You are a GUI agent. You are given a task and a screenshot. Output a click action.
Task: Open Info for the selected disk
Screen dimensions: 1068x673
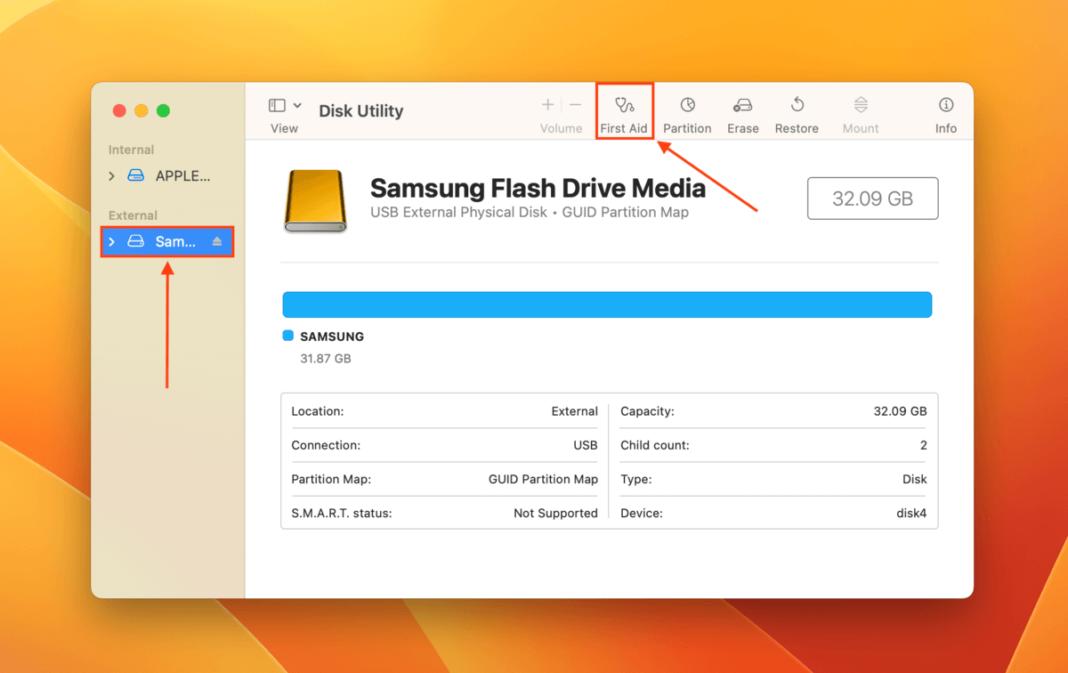945,110
